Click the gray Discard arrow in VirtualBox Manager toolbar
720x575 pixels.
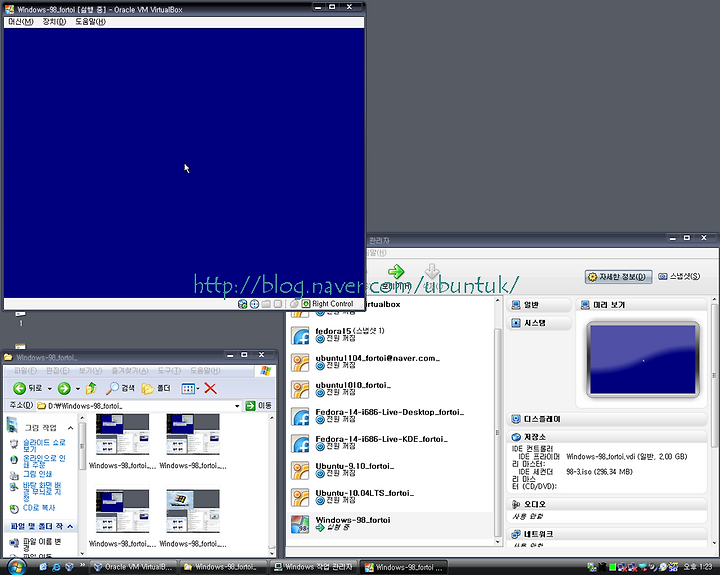coord(432,272)
